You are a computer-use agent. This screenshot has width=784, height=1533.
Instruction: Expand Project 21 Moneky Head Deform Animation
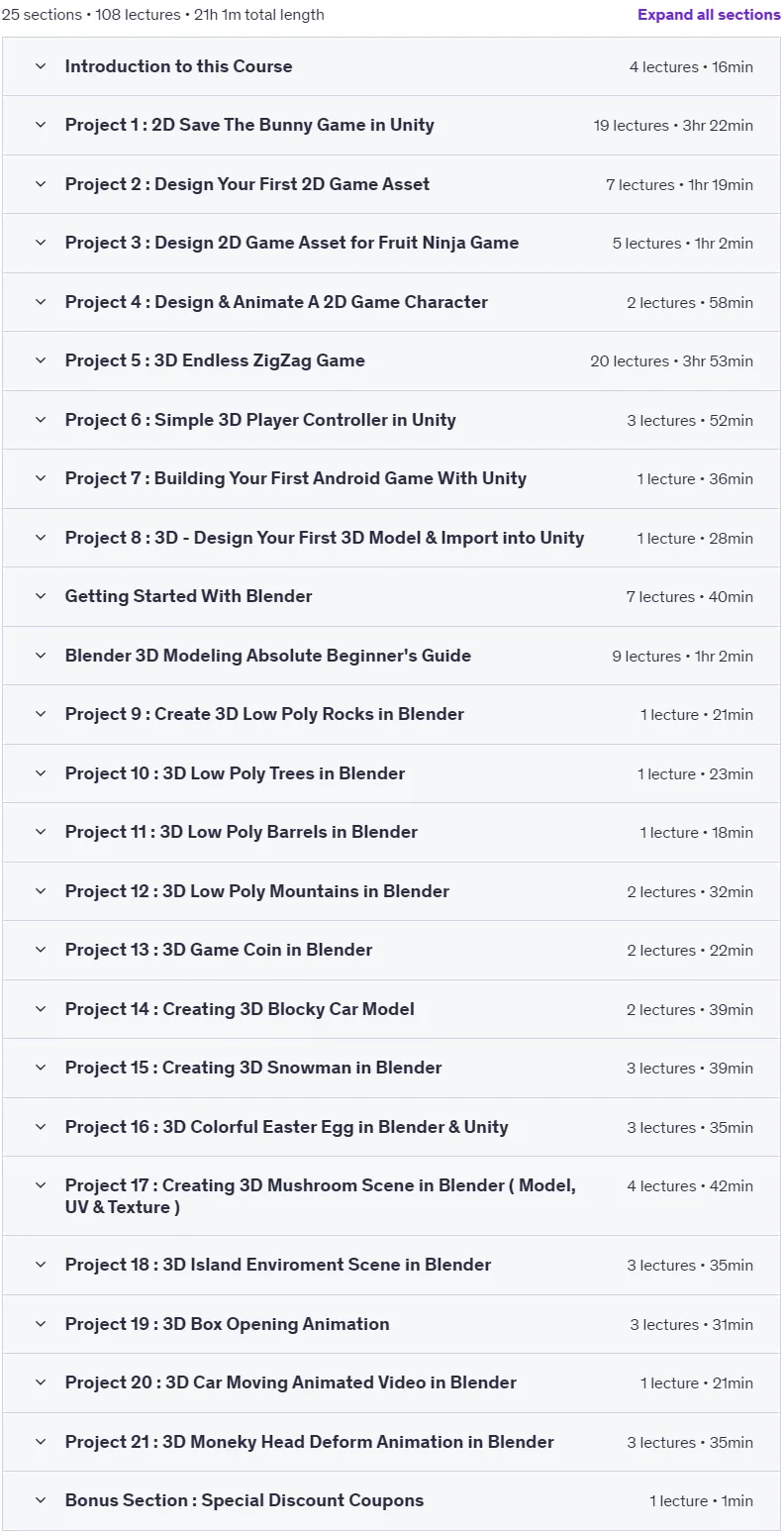[391, 1442]
